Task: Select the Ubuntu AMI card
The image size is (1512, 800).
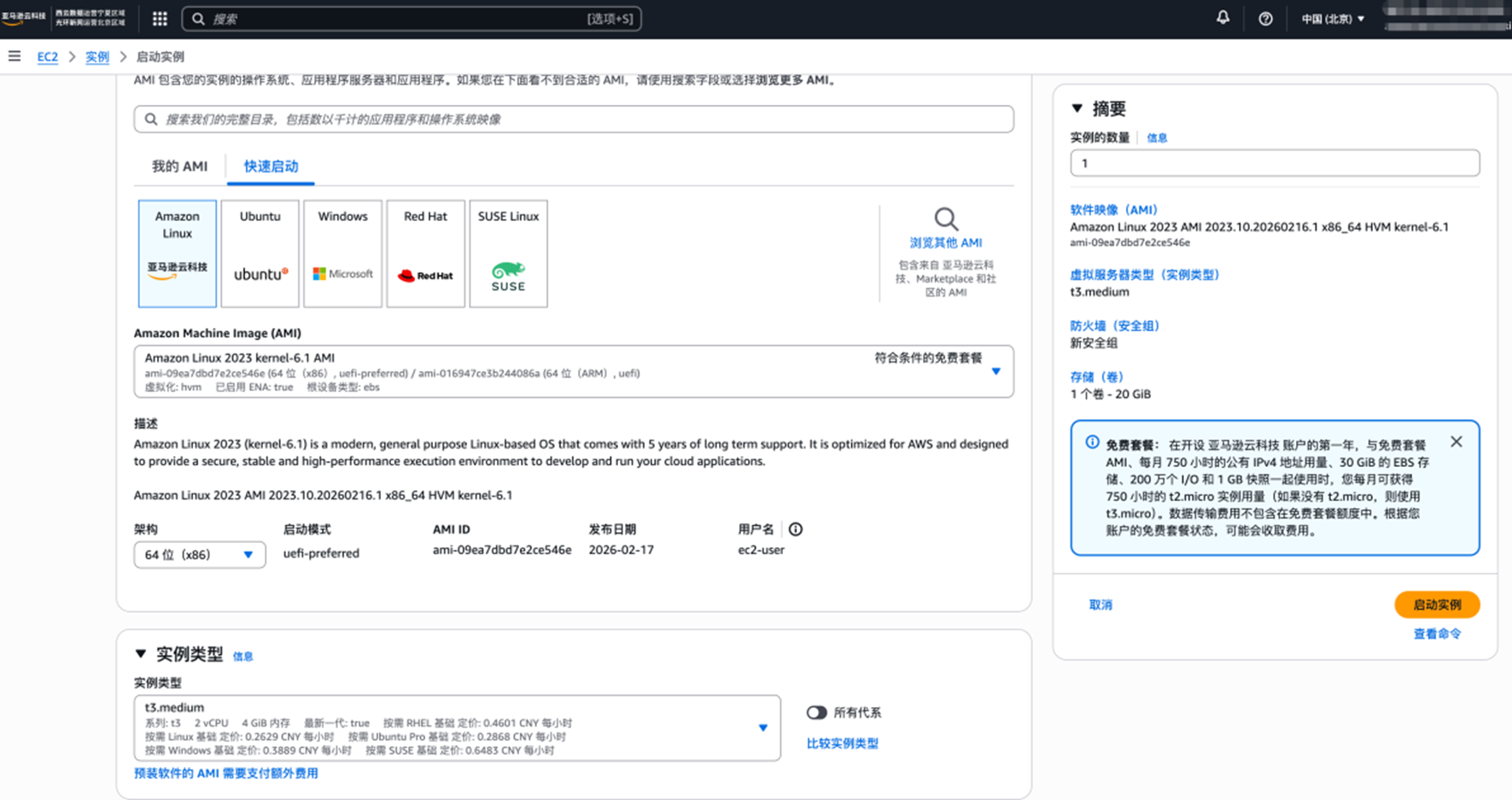Action: click(x=260, y=254)
